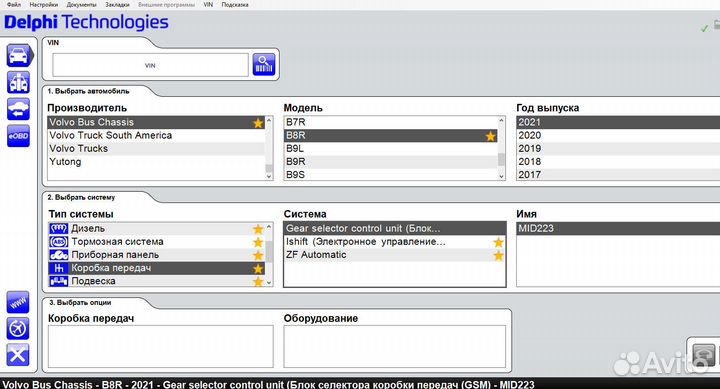Image resolution: width=720 pixels, height=389 pixels.
Task: Select production year 2020
Action: (x=618, y=135)
